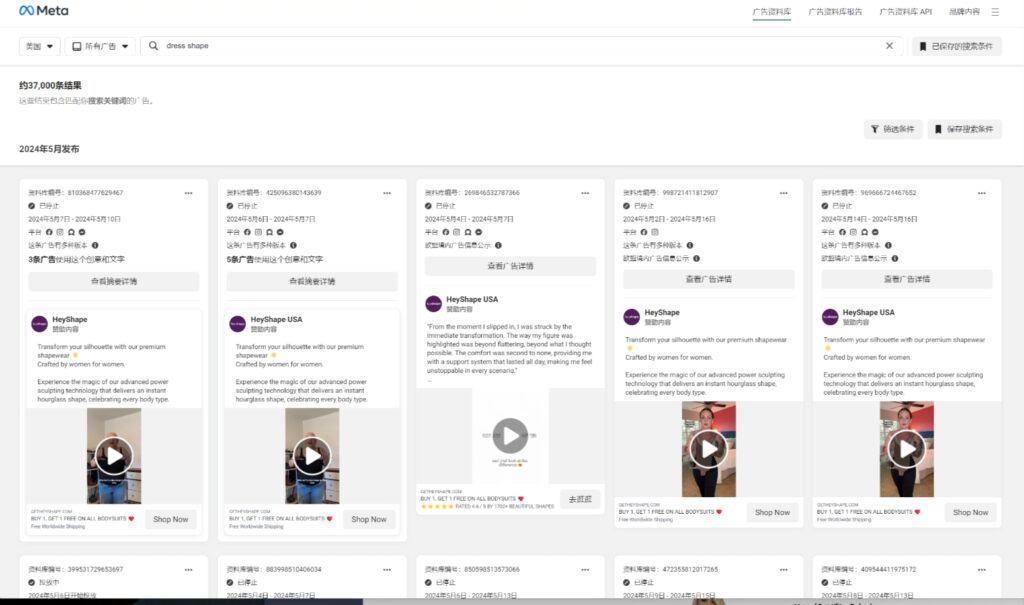Image resolution: width=1024 pixels, height=605 pixels.
Task: Open 已保存的搜索条件 saved searches
Action: click(956, 46)
